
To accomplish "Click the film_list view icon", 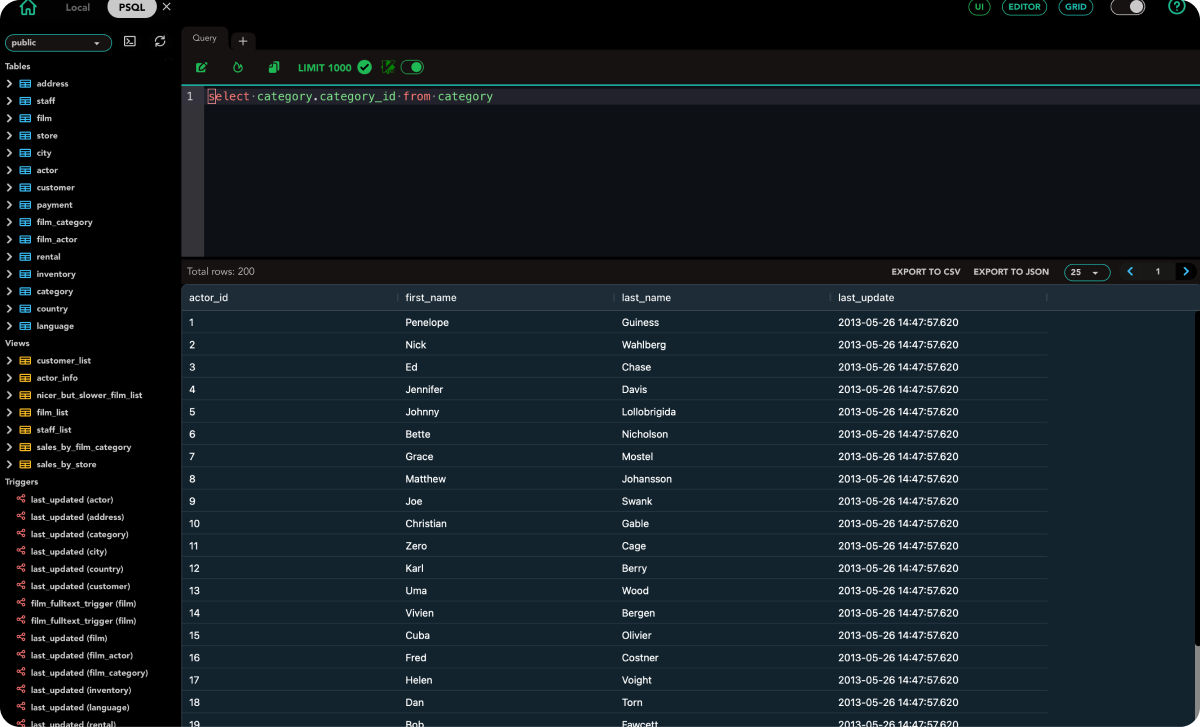I will pyautogui.click(x=25, y=412).
